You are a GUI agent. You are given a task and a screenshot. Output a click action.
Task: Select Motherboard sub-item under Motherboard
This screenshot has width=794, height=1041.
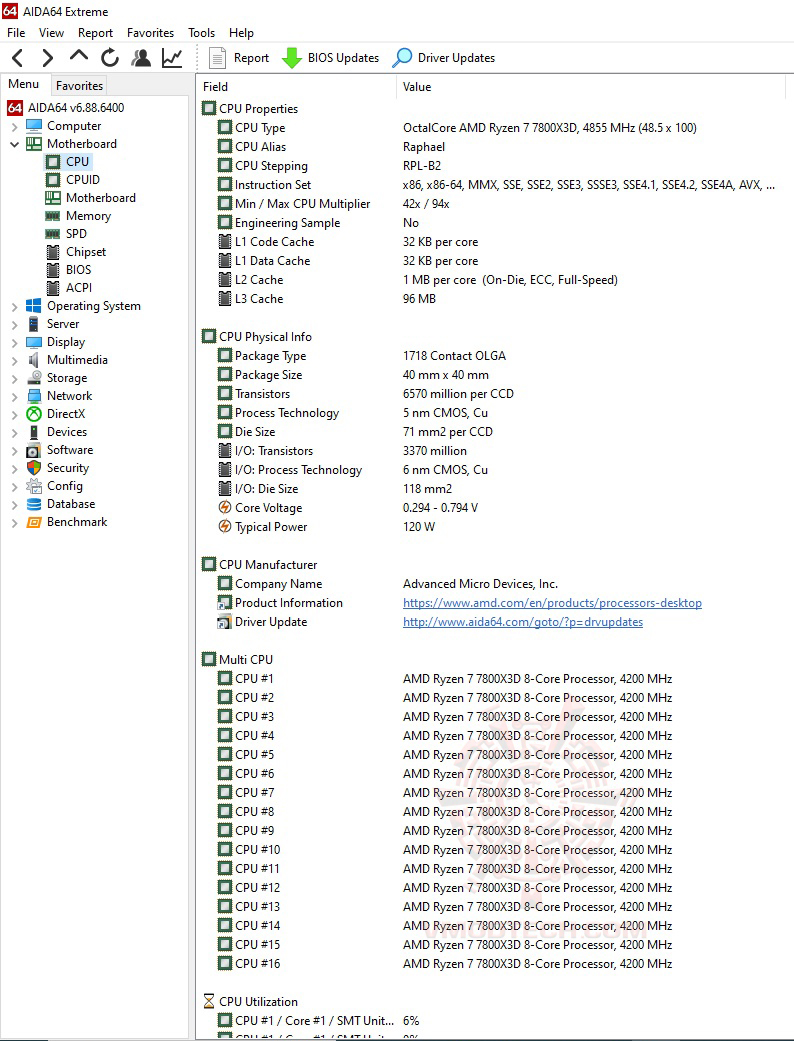(90, 198)
